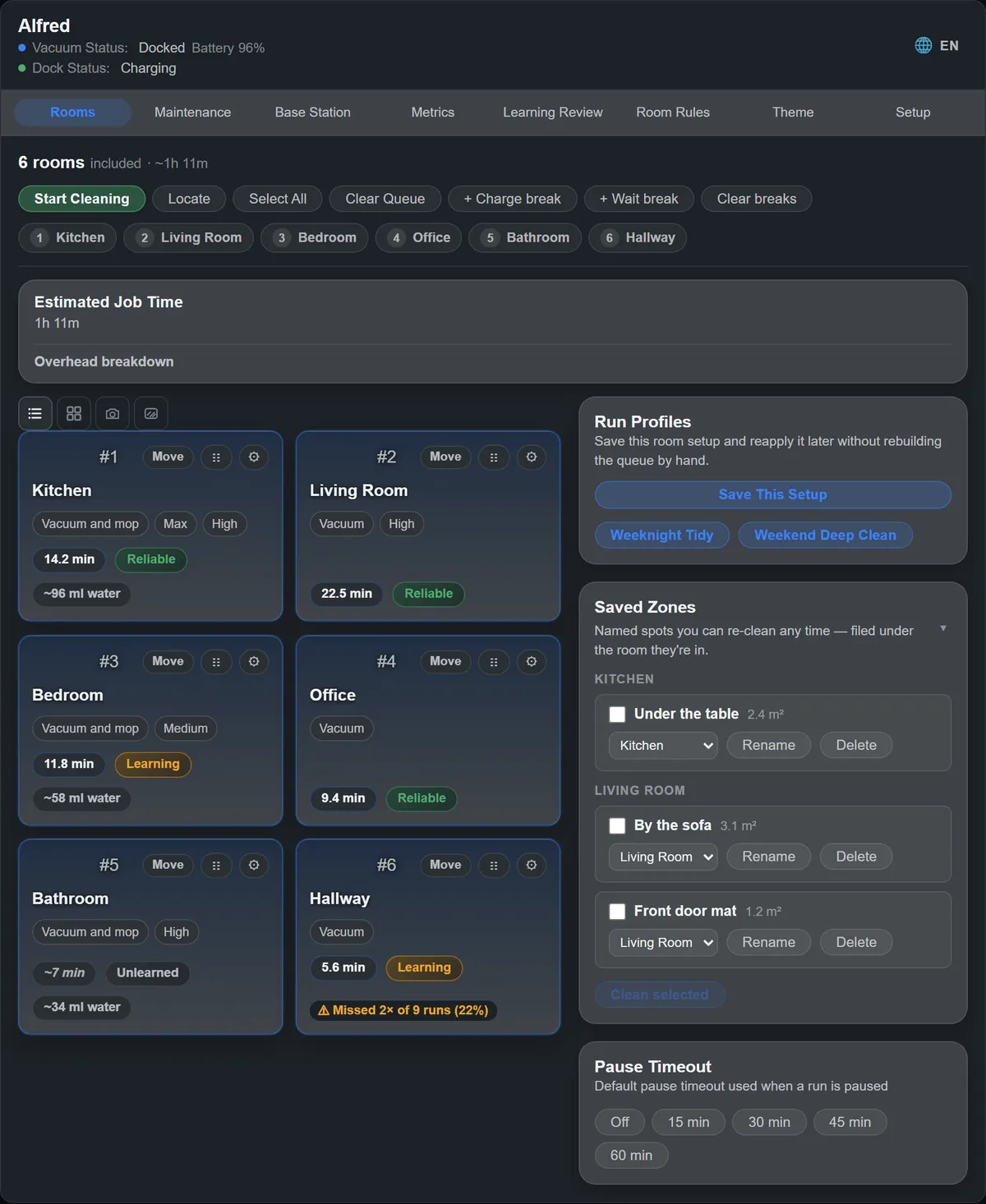
Task: Click Select All button
Action: pos(278,199)
